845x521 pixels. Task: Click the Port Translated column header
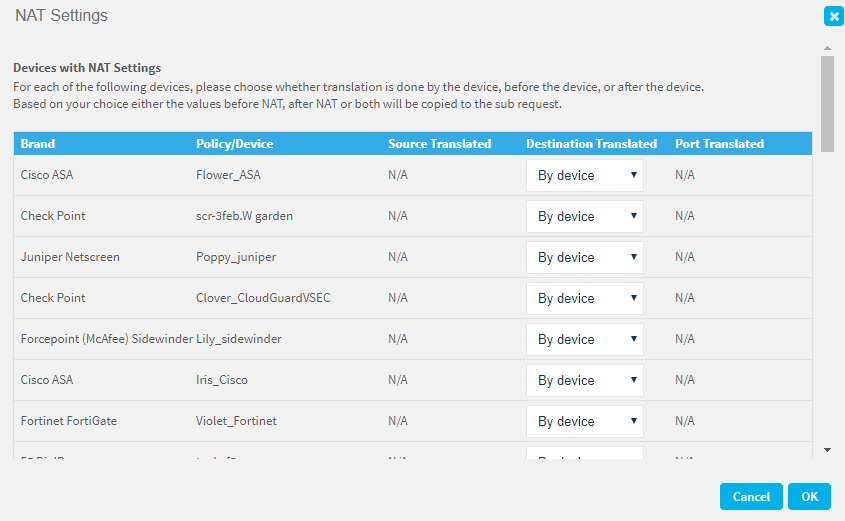tap(719, 144)
